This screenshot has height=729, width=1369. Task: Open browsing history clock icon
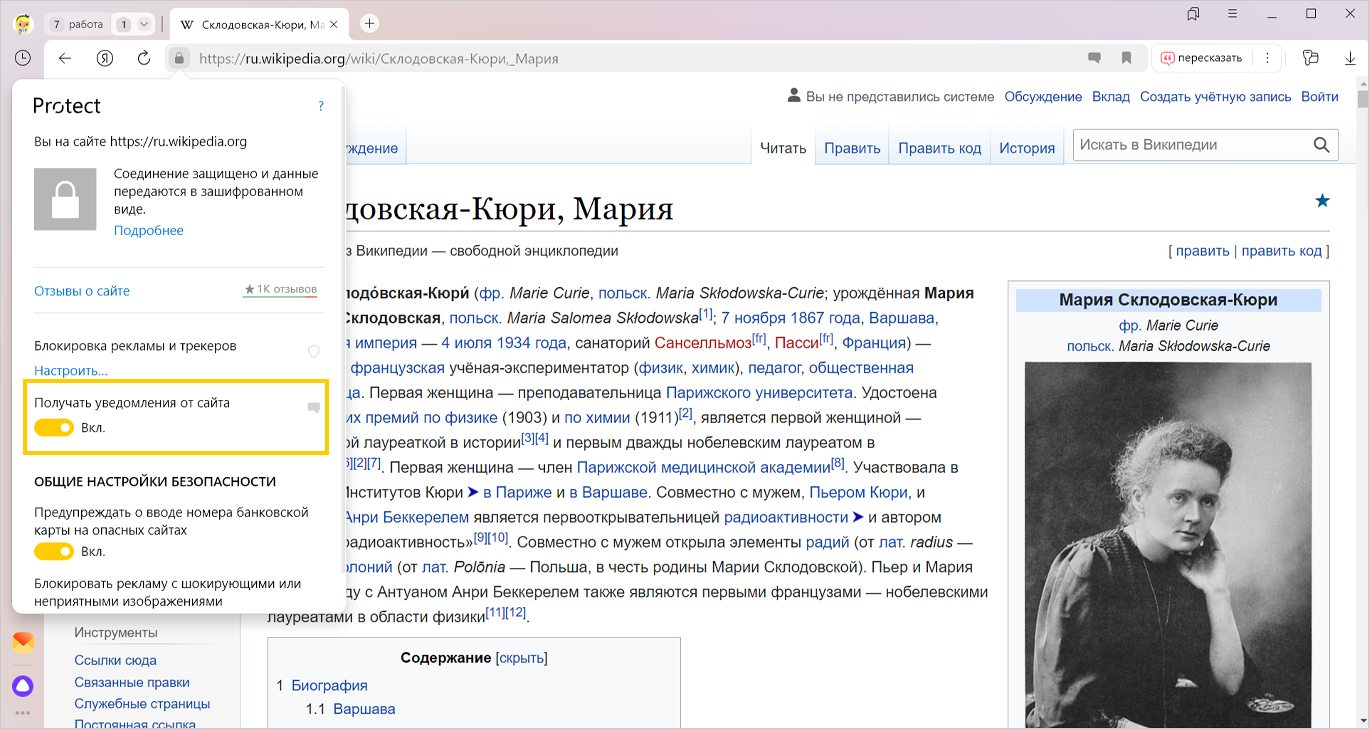pos(22,58)
